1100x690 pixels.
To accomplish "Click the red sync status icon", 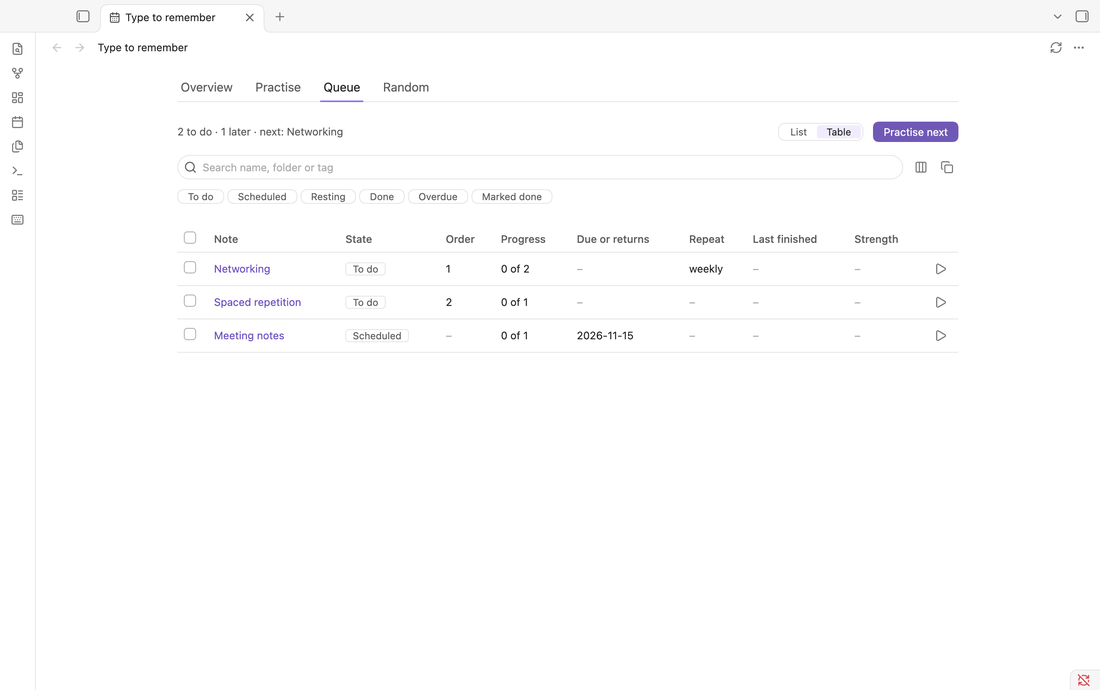I will [1084, 680].
